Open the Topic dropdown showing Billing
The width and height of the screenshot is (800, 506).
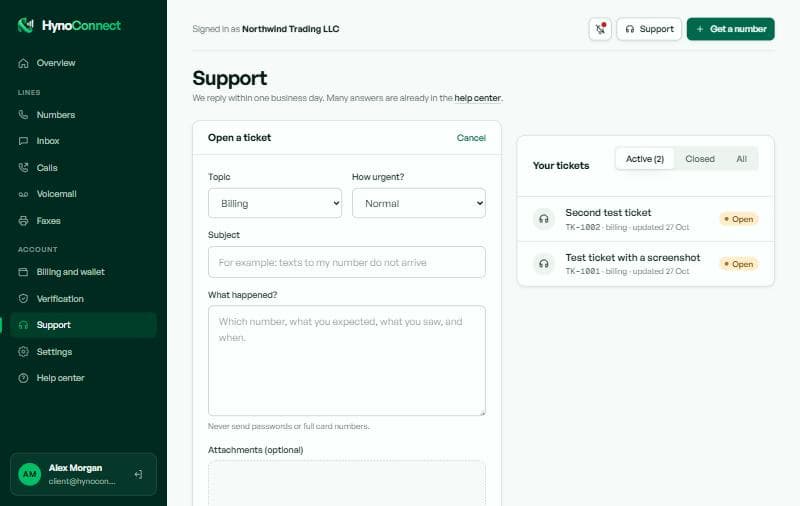point(275,203)
